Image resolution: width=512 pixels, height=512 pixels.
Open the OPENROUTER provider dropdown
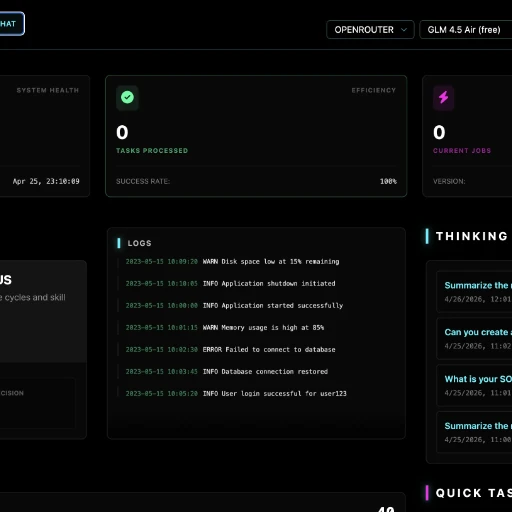370,30
